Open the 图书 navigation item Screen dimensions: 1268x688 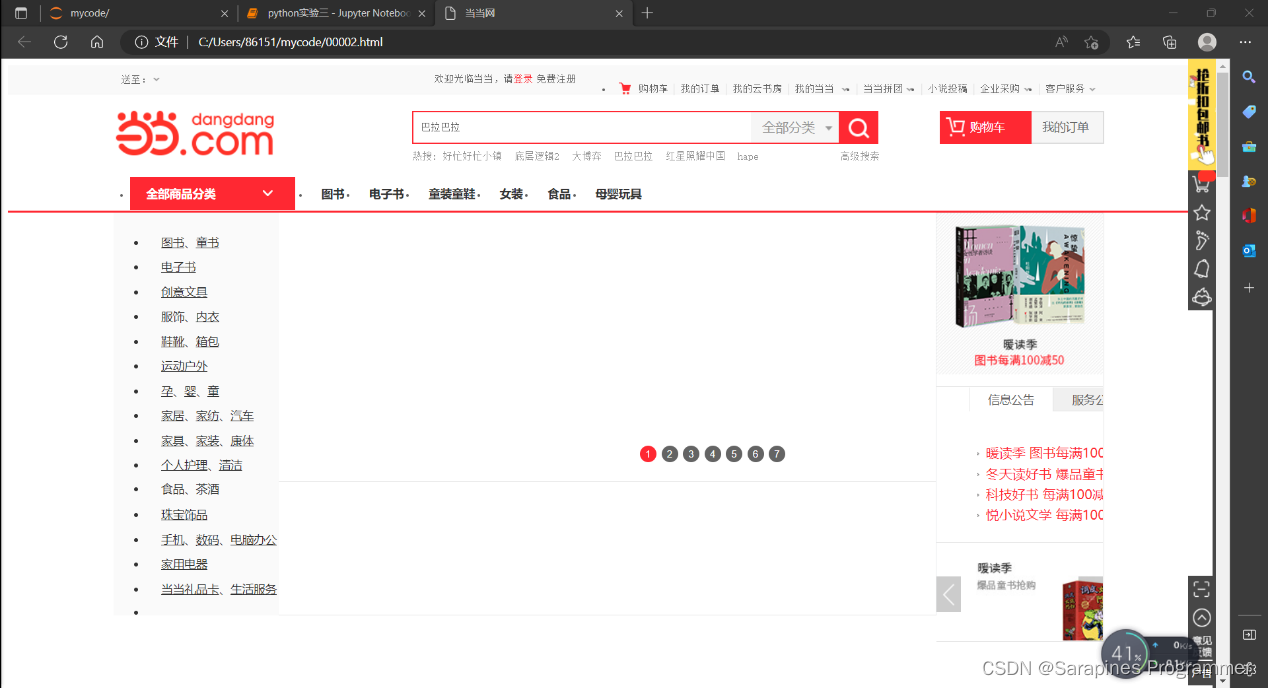click(332, 194)
